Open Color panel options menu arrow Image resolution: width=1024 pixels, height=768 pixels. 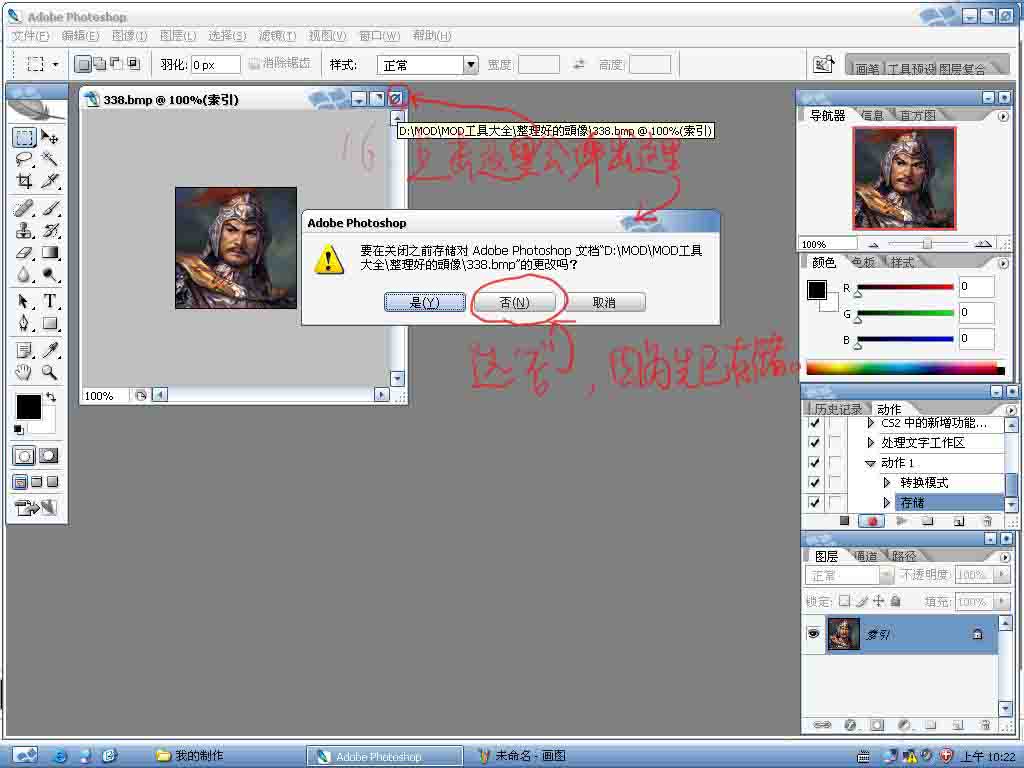(1003, 263)
